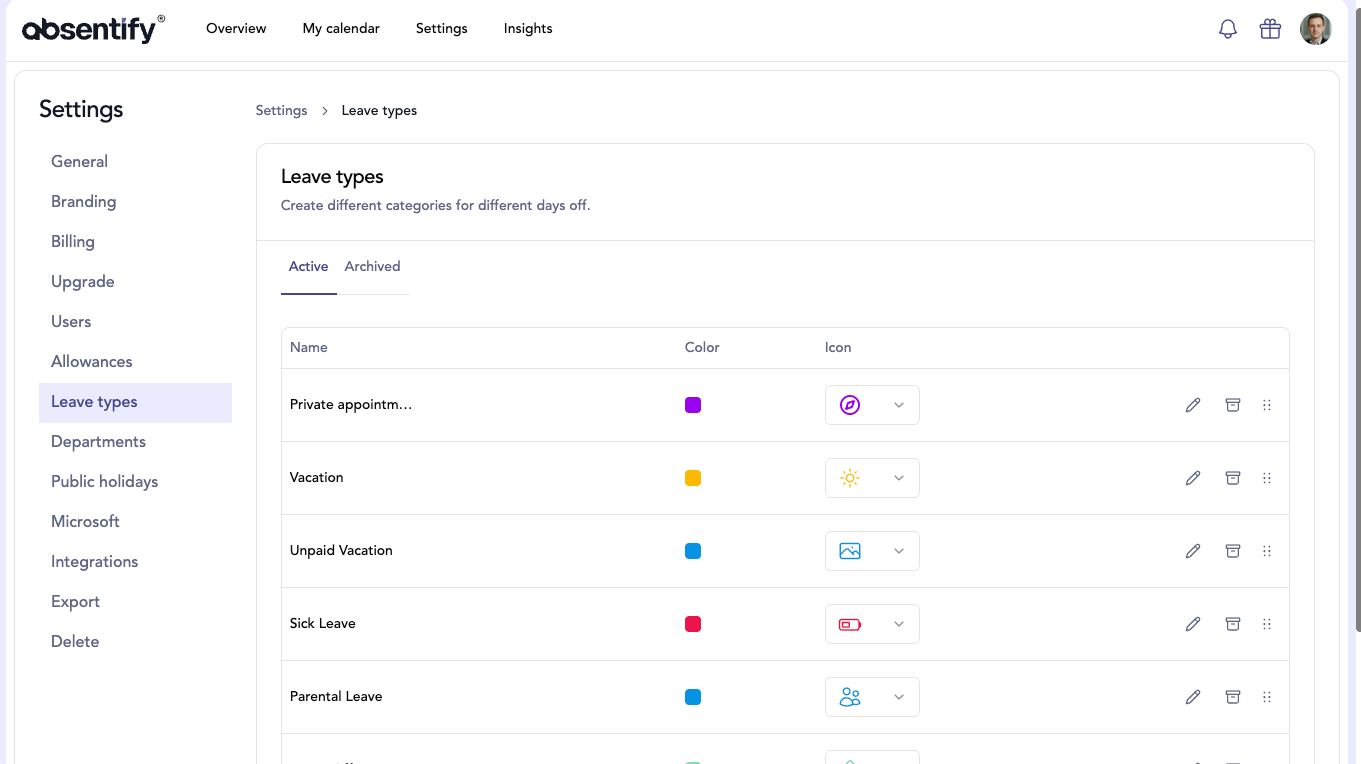Edit the Sick Leave type
1361x764 pixels.
[1193, 624]
